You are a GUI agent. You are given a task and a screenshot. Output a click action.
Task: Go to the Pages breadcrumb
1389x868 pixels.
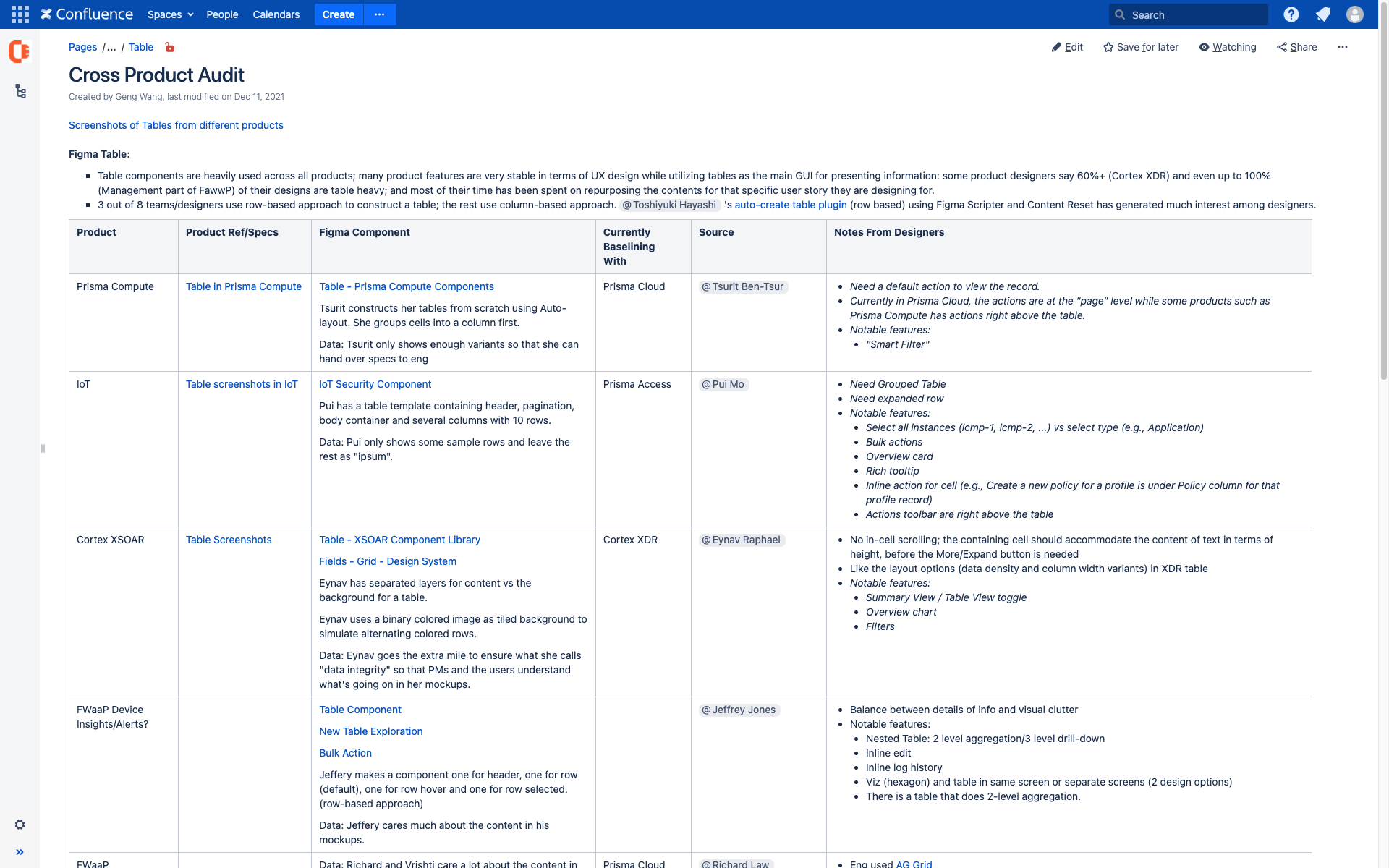[82, 47]
